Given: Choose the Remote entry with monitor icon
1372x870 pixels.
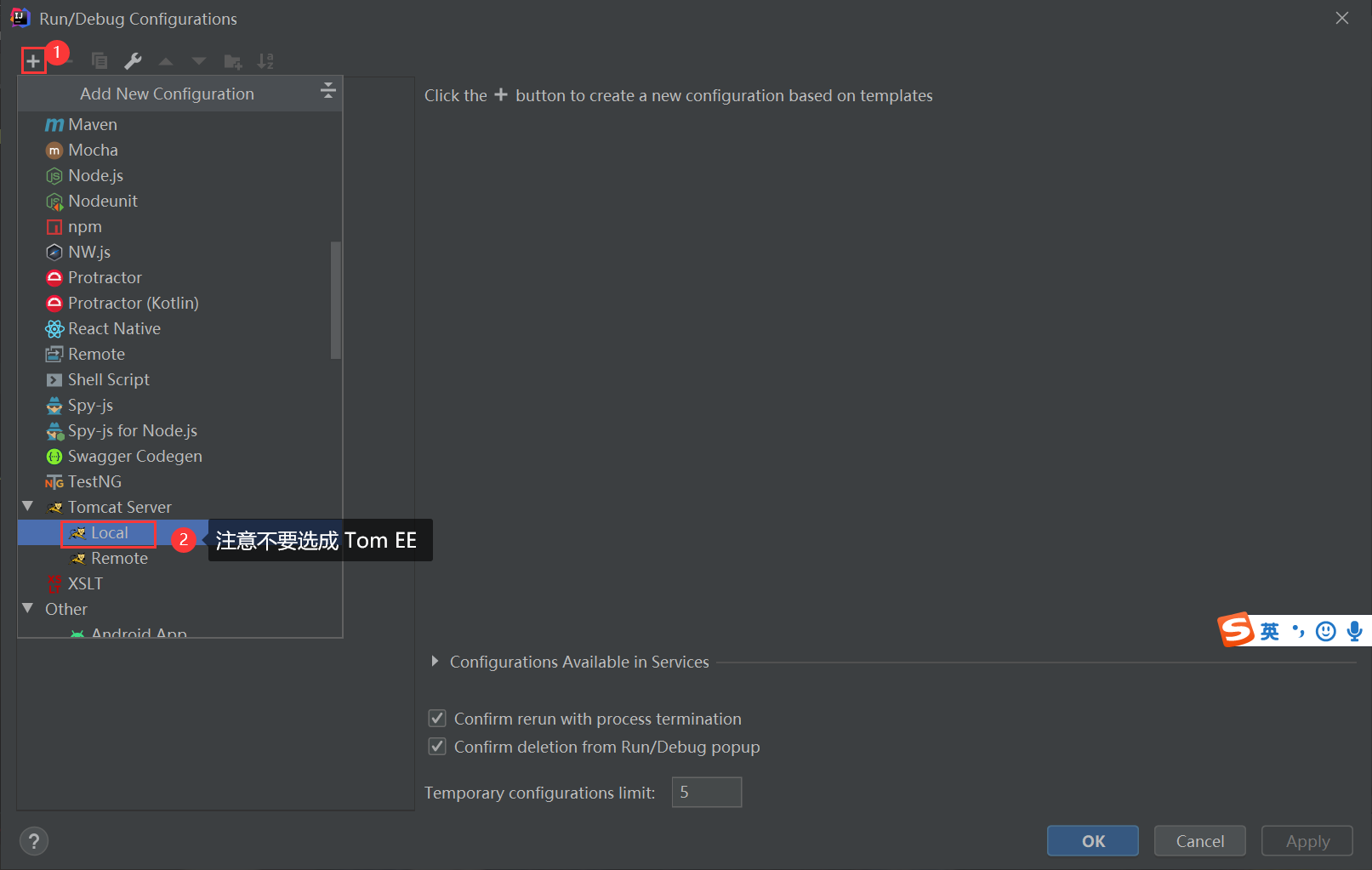Looking at the screenshot, I should pos(180,354).
